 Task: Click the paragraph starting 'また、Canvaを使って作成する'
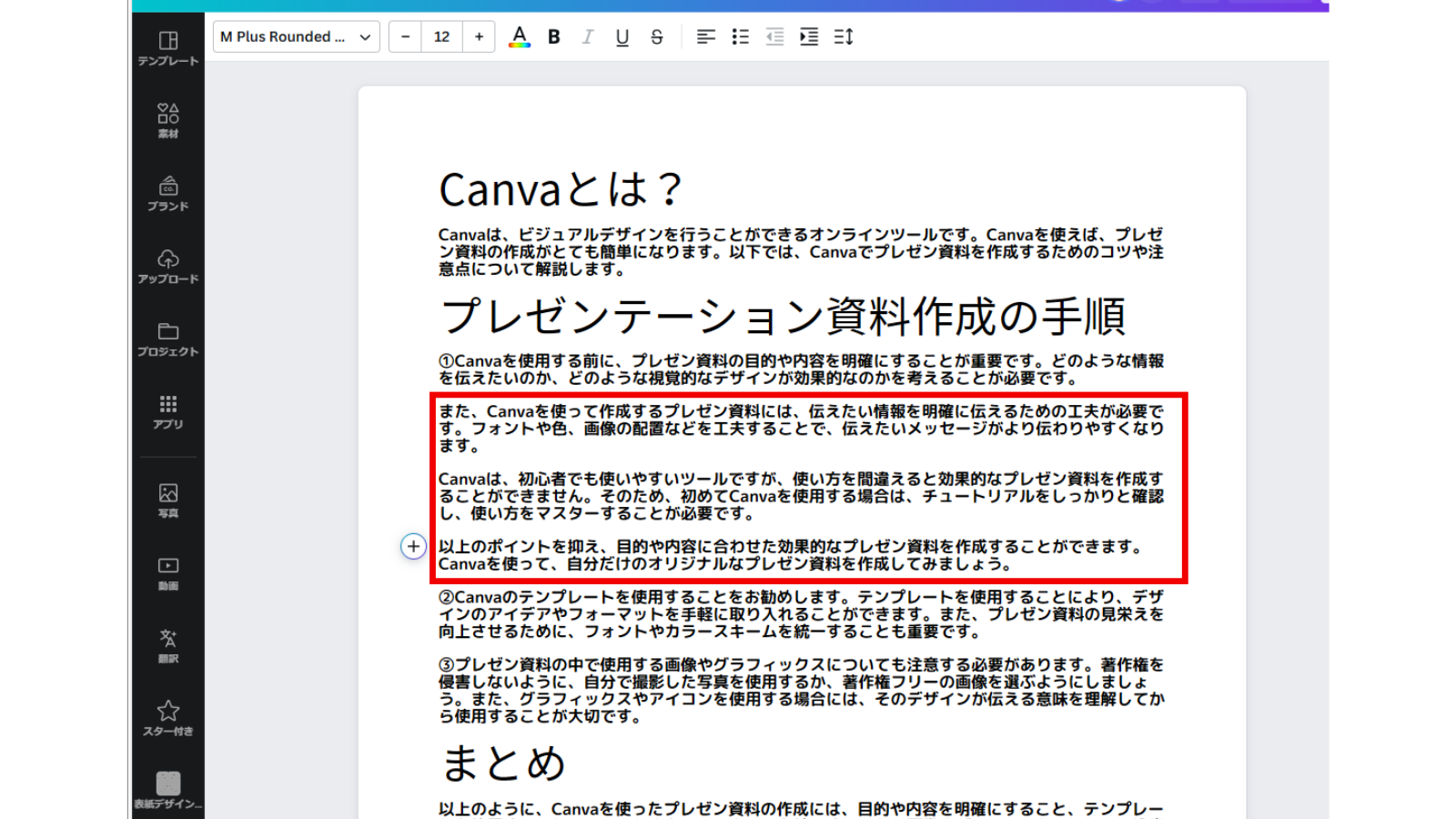[x=801, y=429]
